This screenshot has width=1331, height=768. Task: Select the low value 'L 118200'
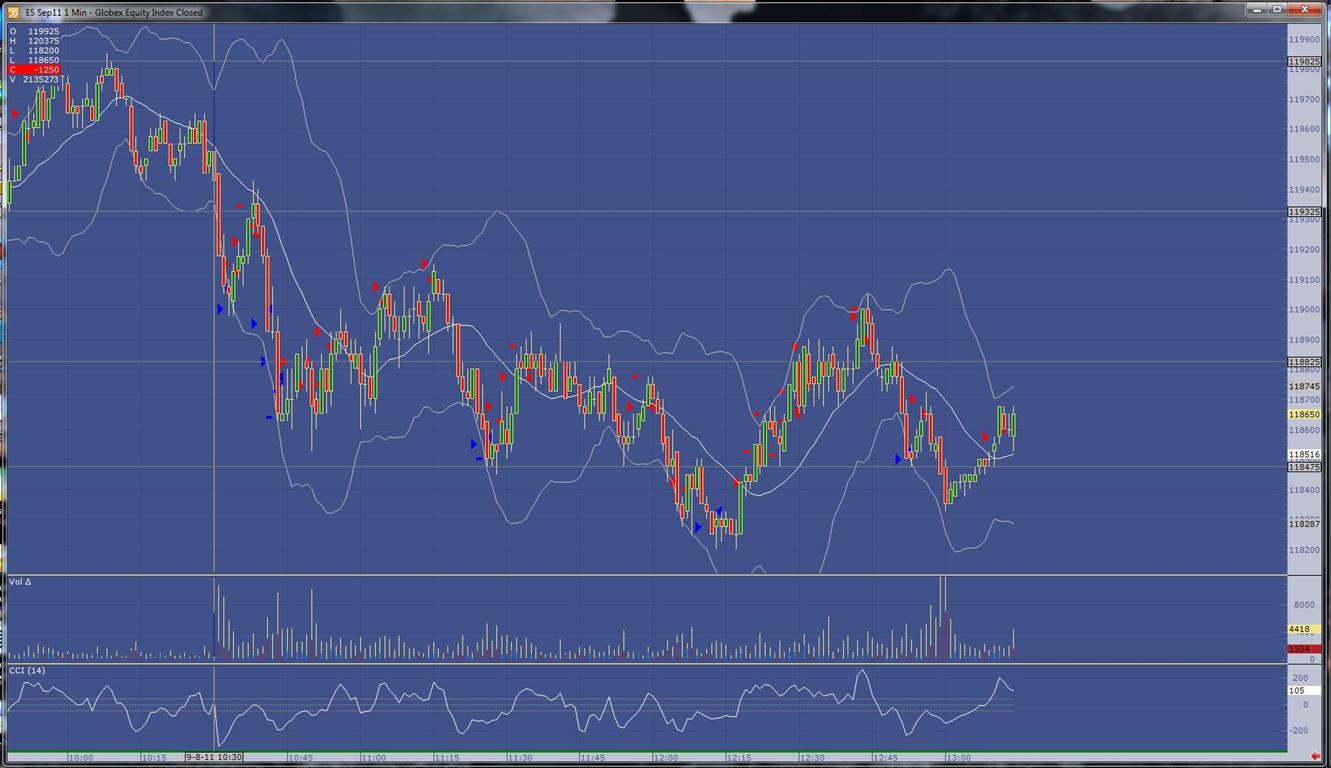pyautogui.click(x=35, y=51)
